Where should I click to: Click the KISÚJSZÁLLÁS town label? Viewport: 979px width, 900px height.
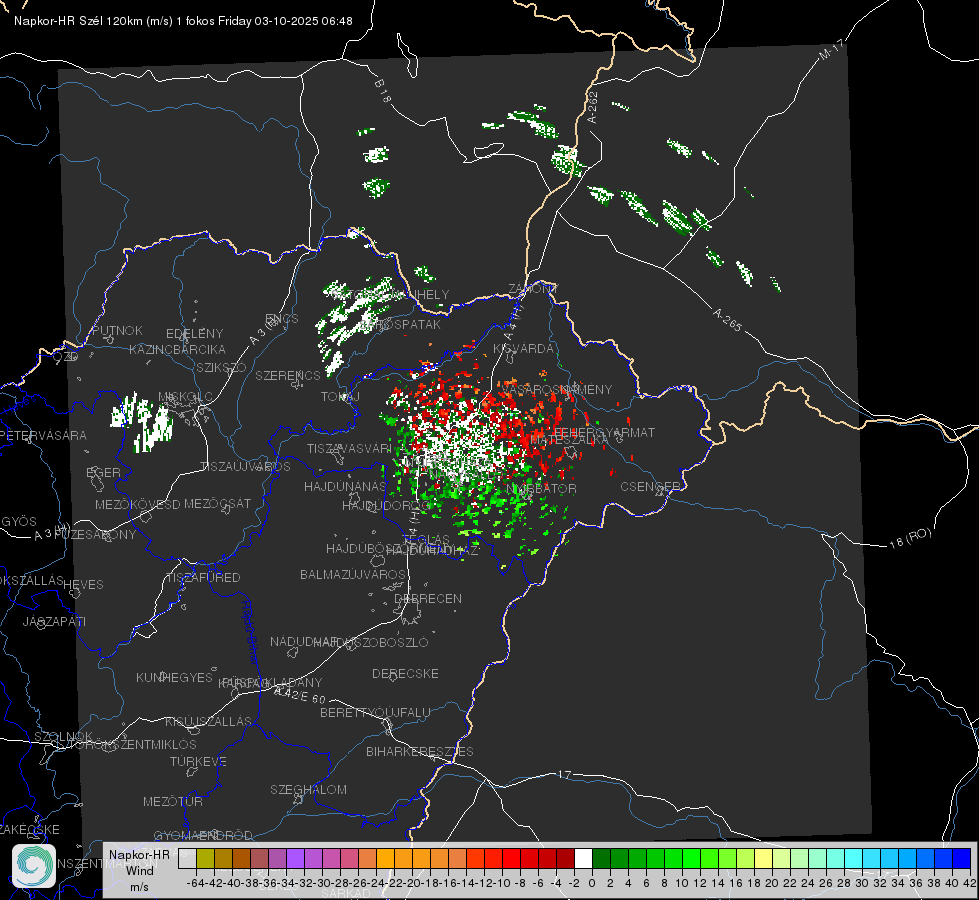click(209, 721)
